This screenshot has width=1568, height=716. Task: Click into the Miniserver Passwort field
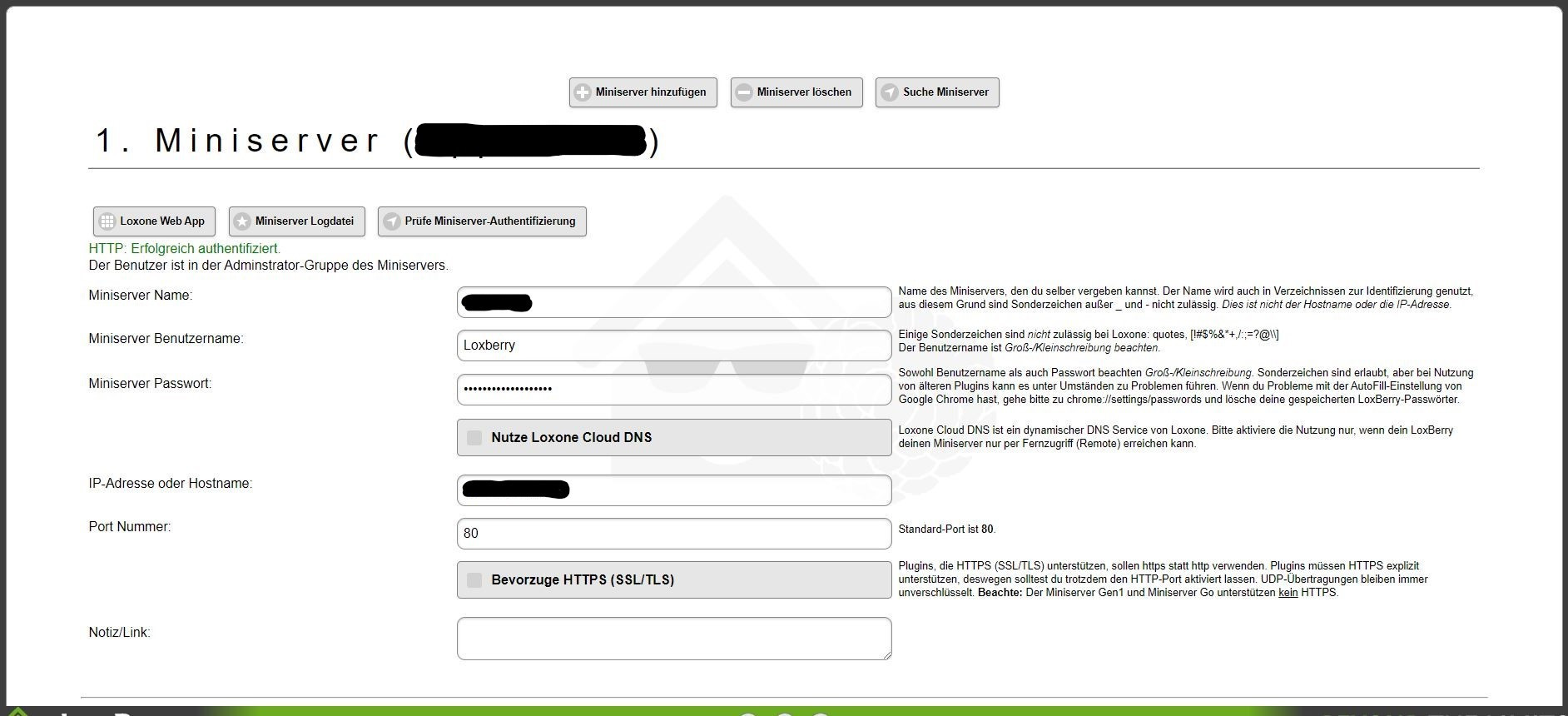tap(674, 390)
